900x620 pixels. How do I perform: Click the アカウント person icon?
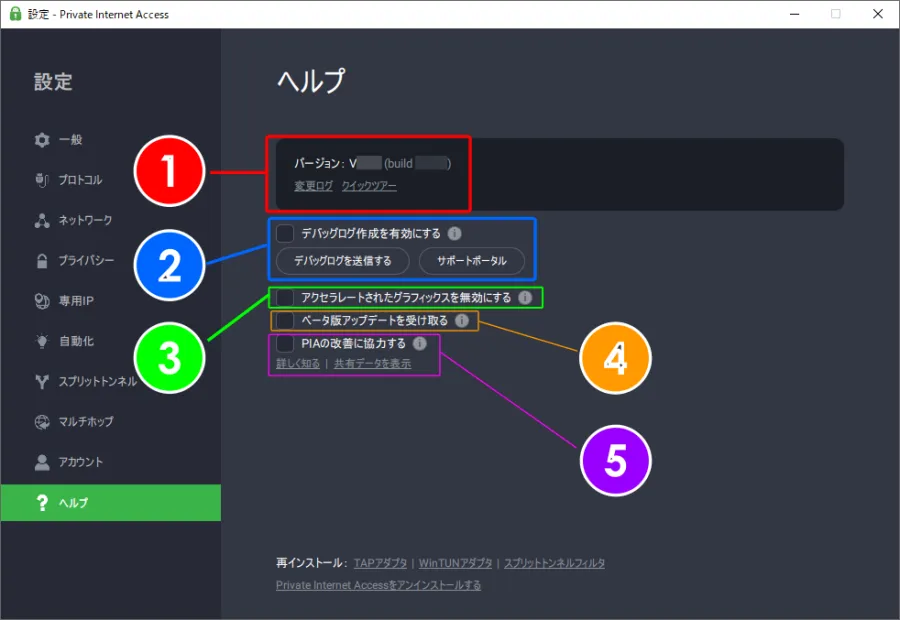pyautogui.click(x=42, y=462)
